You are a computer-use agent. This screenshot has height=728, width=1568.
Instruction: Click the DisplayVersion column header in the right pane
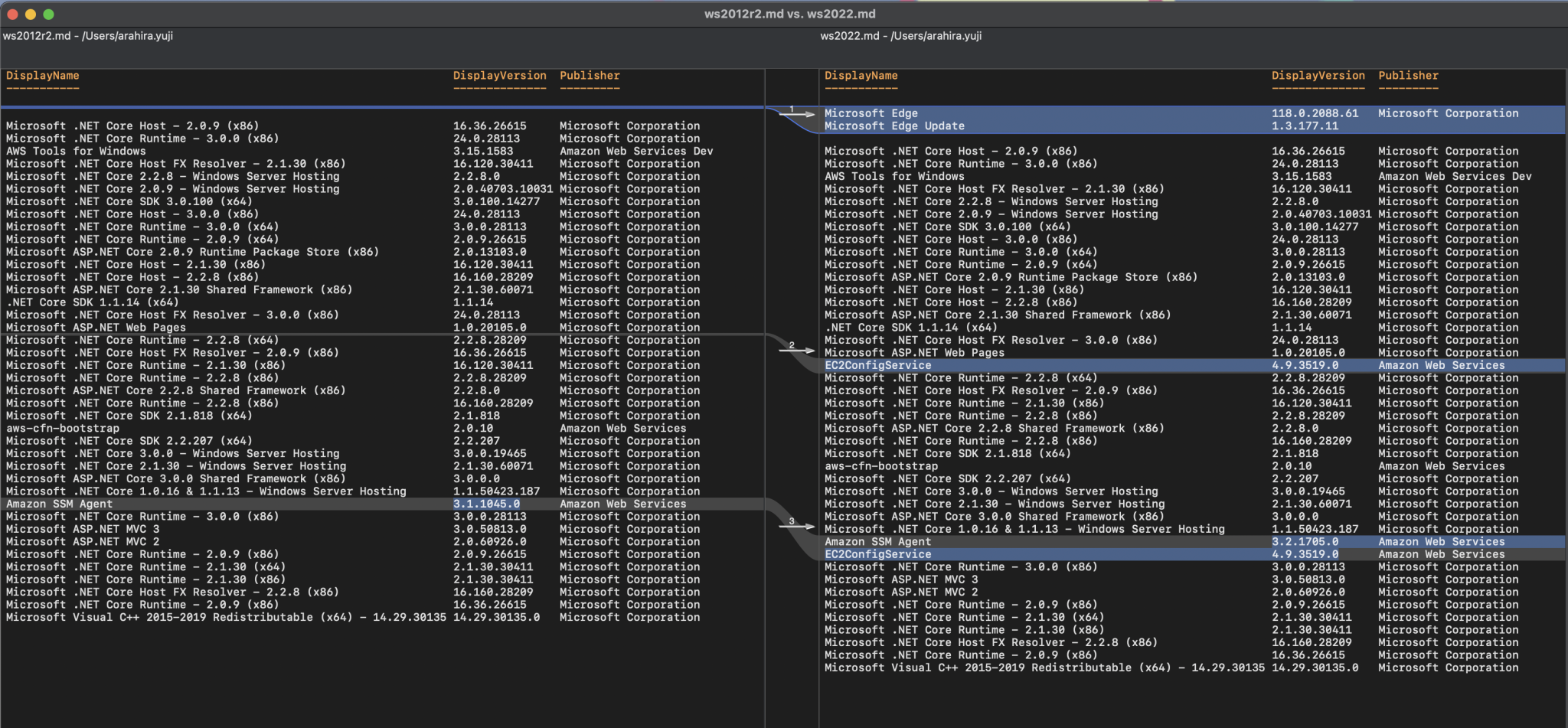coord(1318,75)
